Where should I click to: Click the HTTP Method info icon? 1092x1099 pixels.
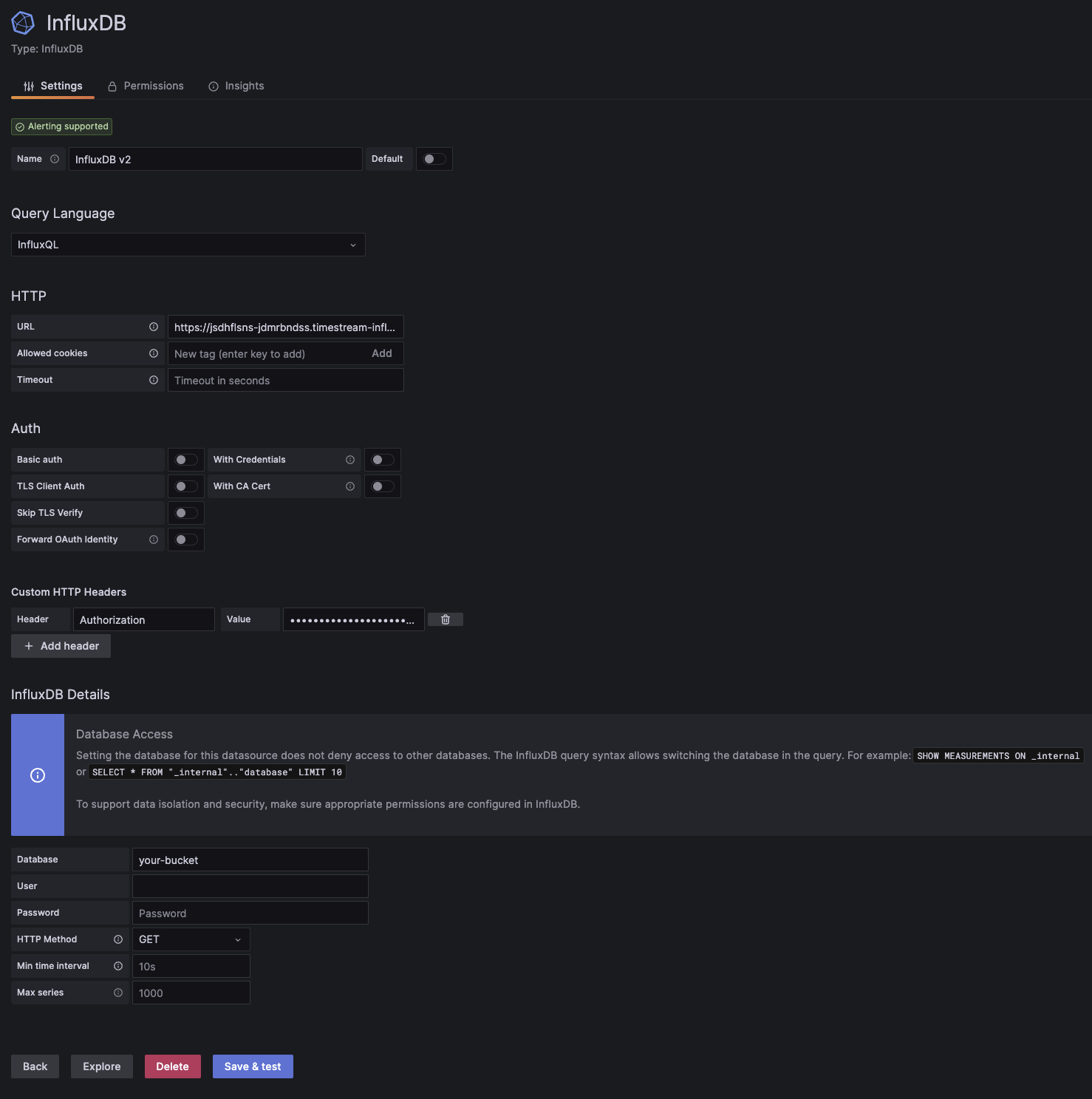tap(118, 939)
